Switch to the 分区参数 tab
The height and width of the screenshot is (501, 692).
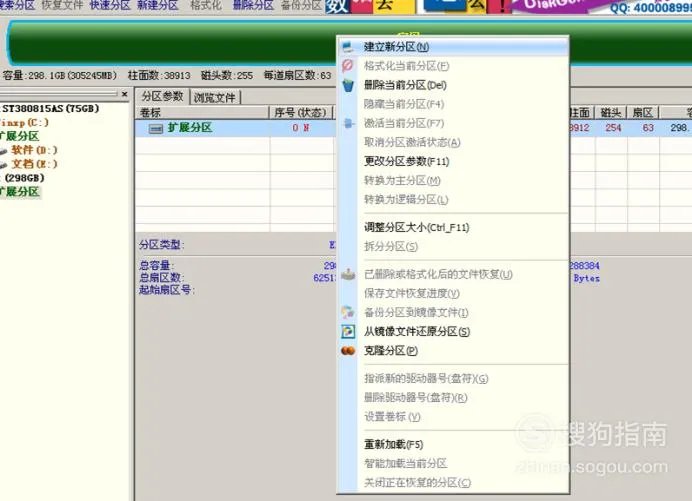tap(162, 97)
